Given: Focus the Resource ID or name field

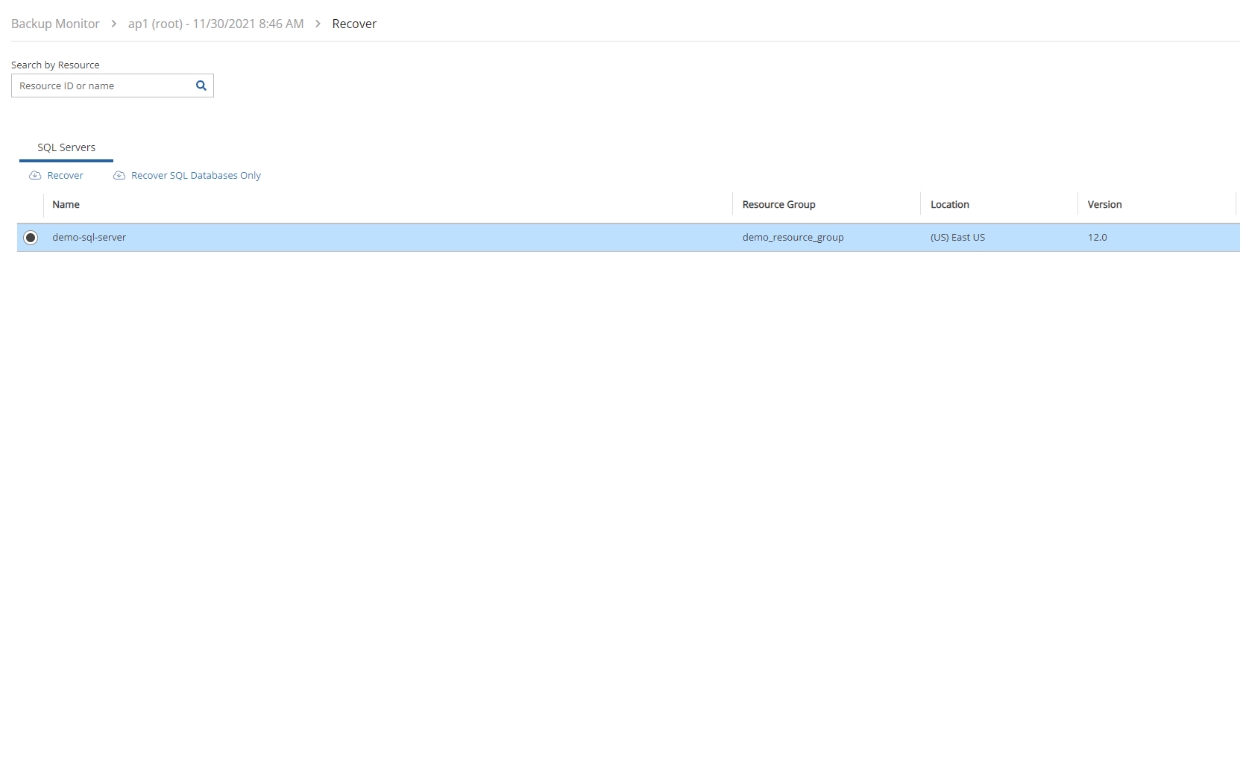Looking at the screenshot, I should click(103, 86).
